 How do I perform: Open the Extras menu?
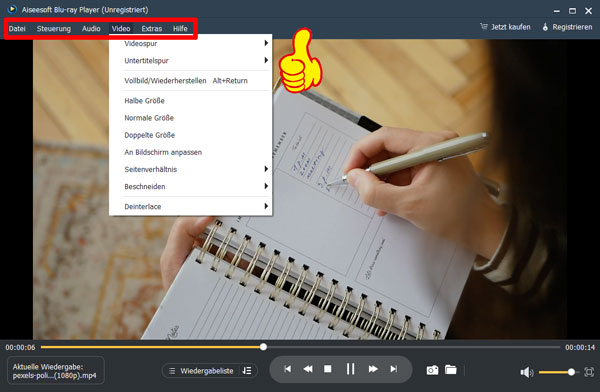[152, 28]
